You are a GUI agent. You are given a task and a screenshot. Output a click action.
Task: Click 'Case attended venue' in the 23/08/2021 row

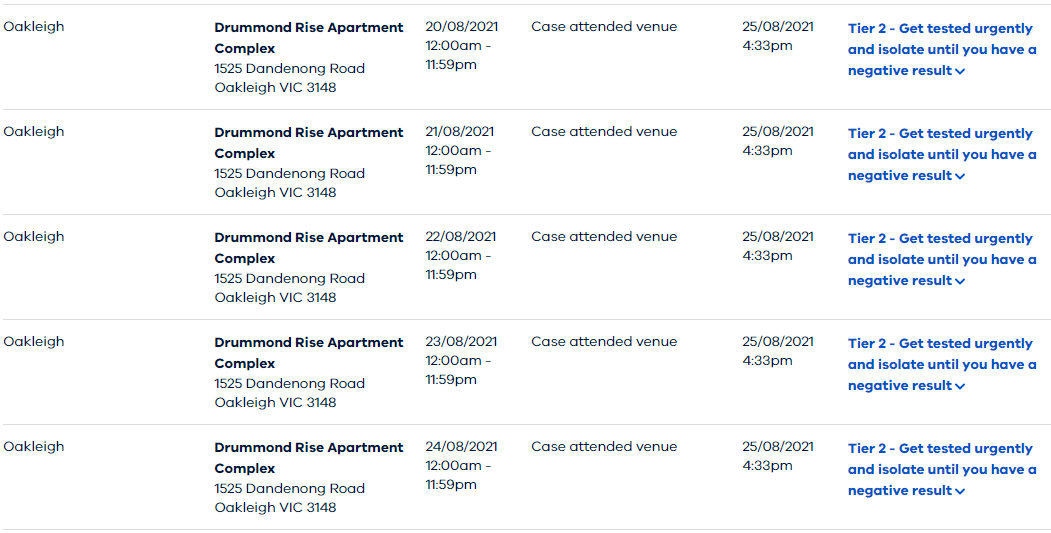coord(604,341)
